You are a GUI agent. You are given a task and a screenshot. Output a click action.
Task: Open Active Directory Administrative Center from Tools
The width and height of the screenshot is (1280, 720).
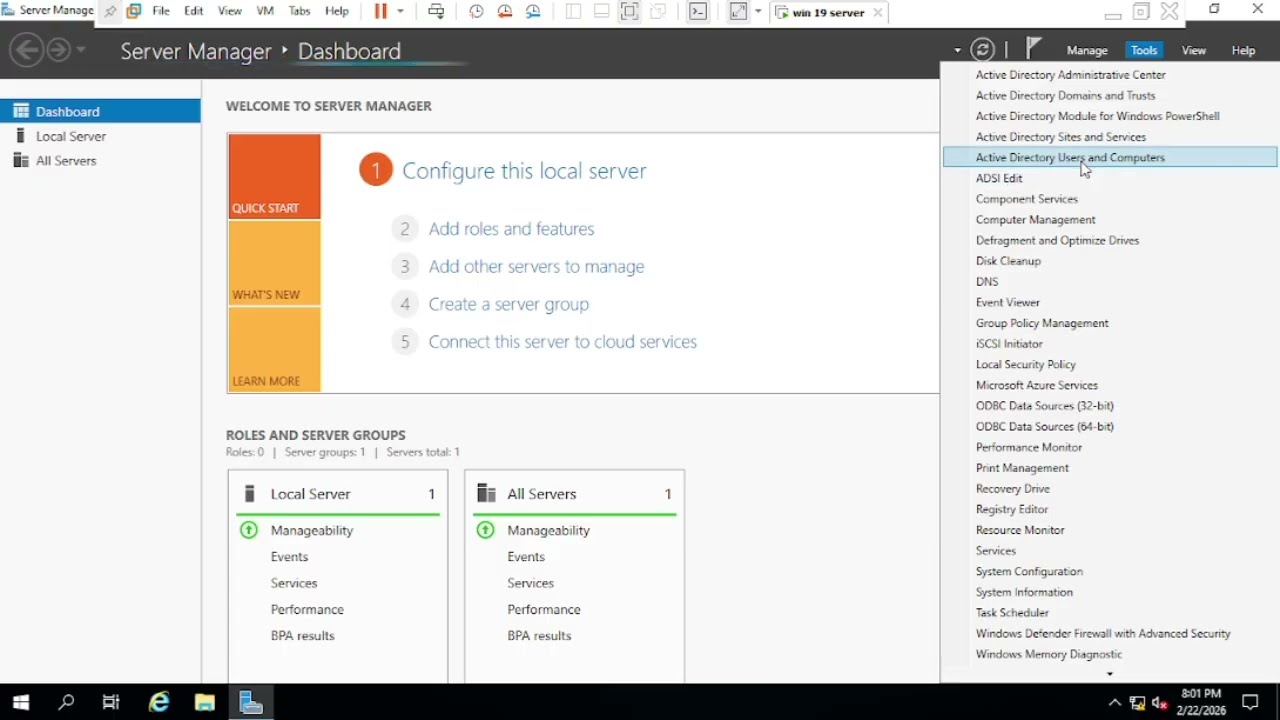coord(1110,75)
